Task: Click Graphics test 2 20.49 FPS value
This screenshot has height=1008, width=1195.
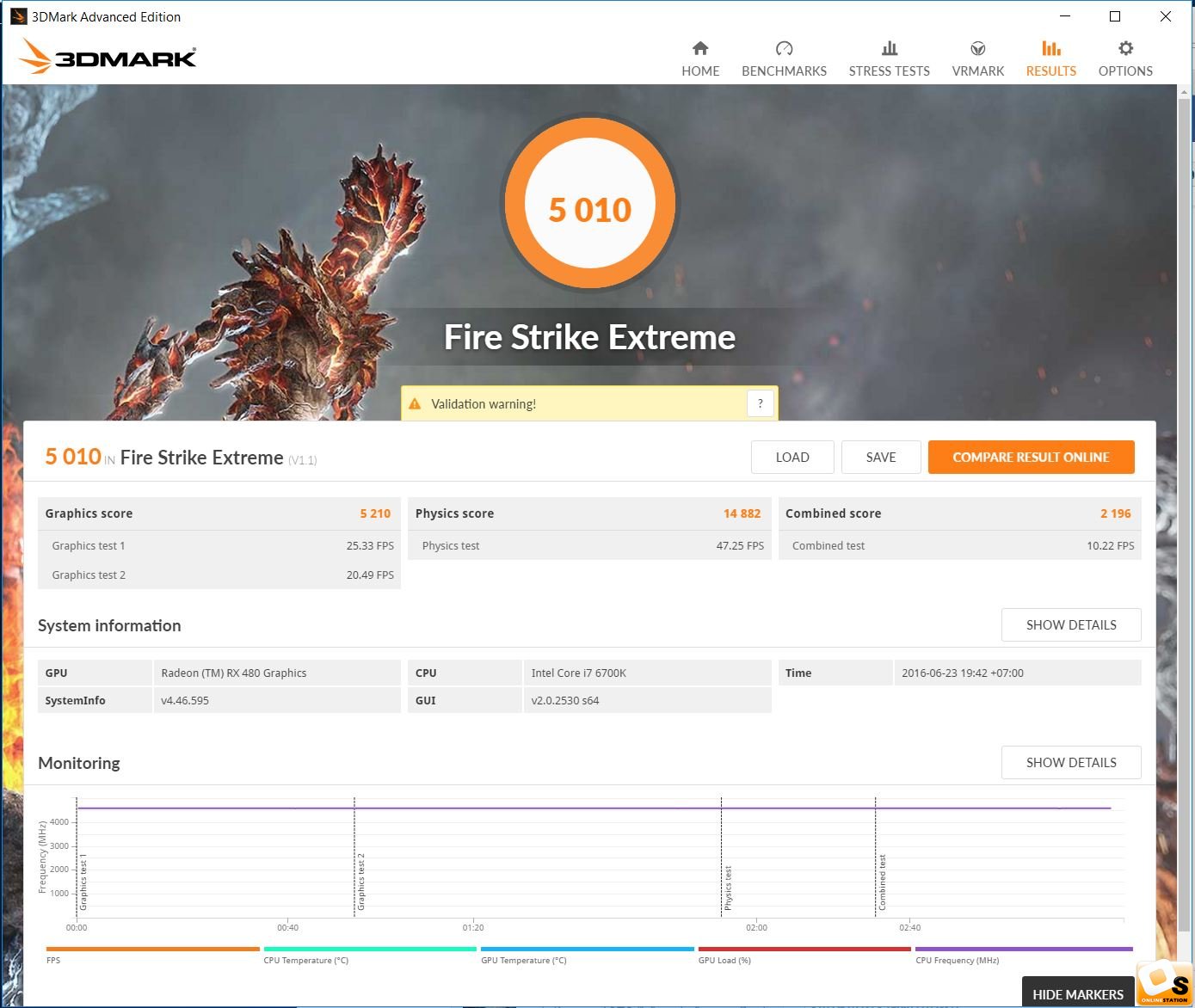Action: tap(370, 575)
